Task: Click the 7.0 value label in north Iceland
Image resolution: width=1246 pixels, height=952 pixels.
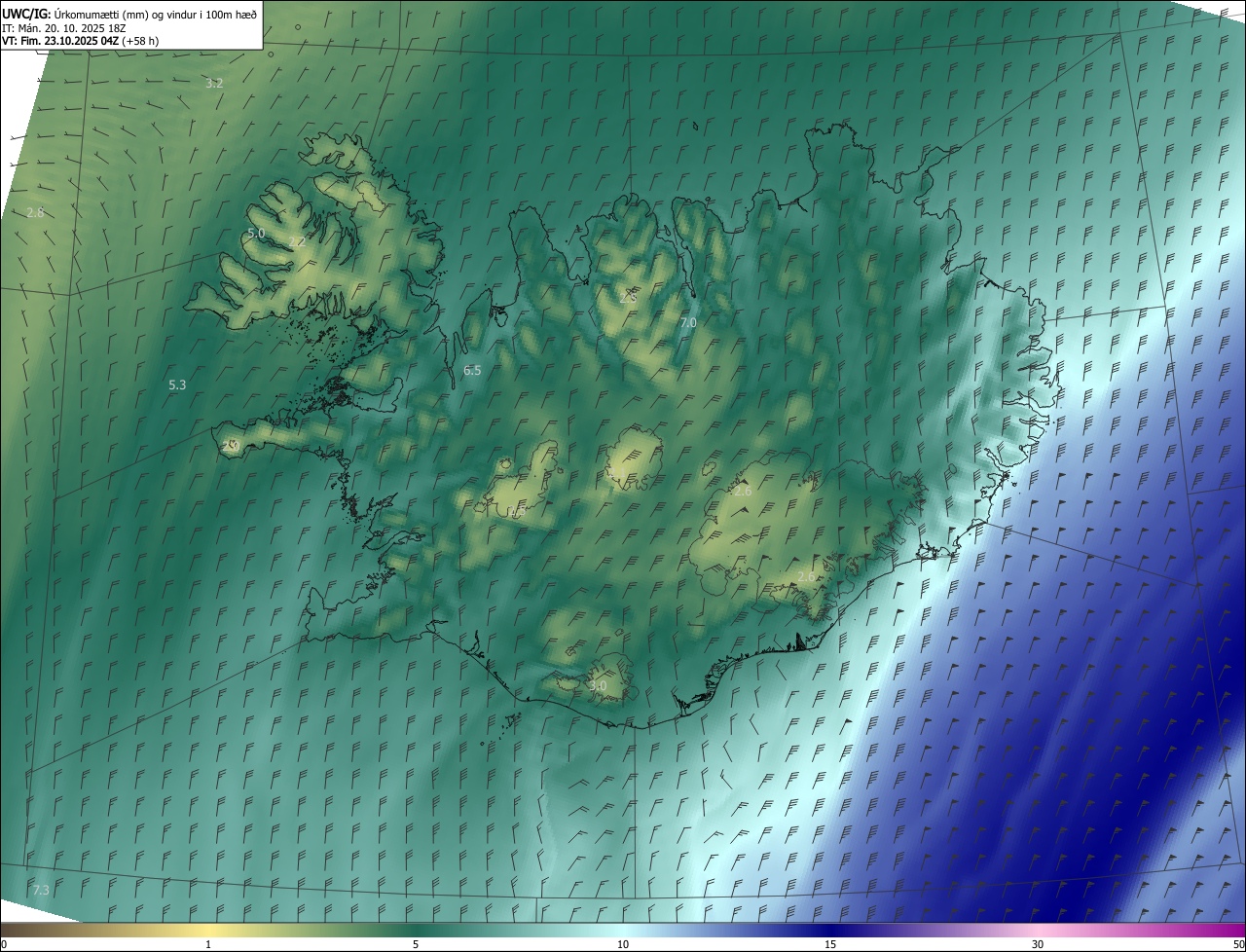Action: pyautogui.click(x=688, y=323)
